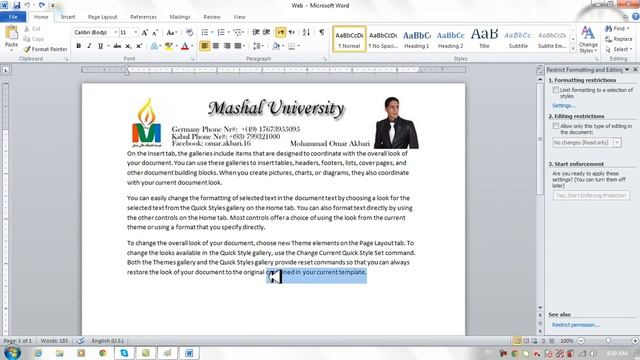The width and height of the screenshot is (640, 360).
Task: Open font size dropdown
Action: pos(136,32)
